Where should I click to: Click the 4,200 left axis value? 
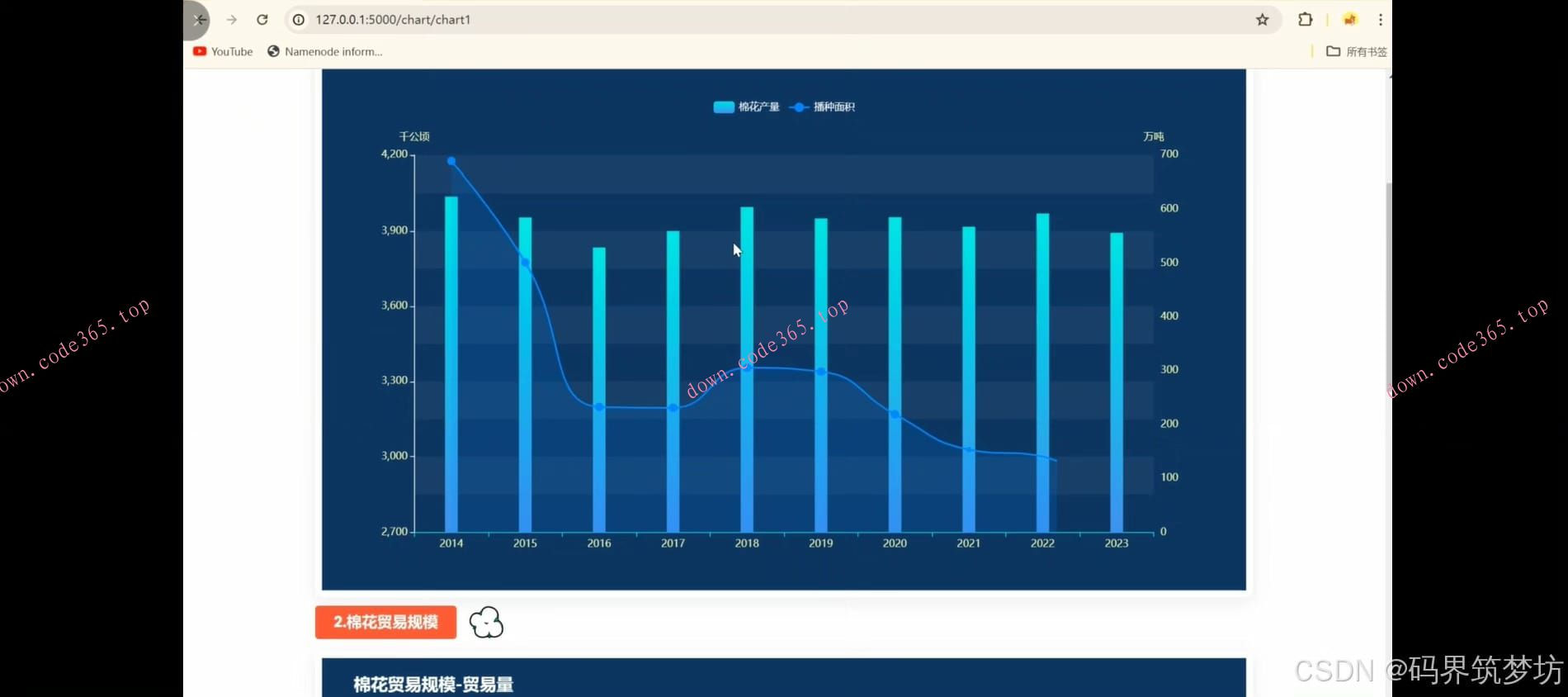pos(394,154)
